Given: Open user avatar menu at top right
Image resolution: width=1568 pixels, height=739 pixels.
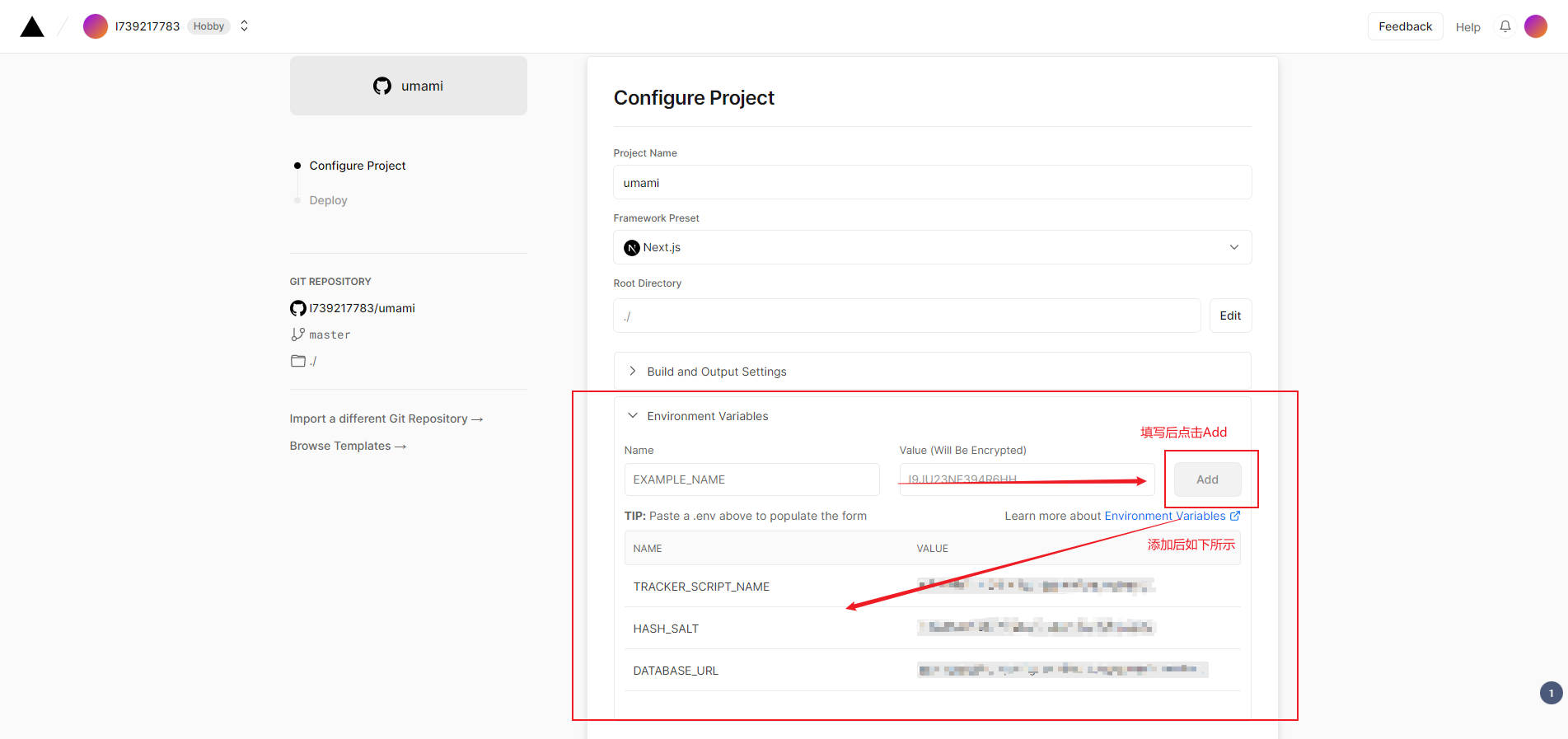Looking at the screenshot, I should [x=1536, y=26].
